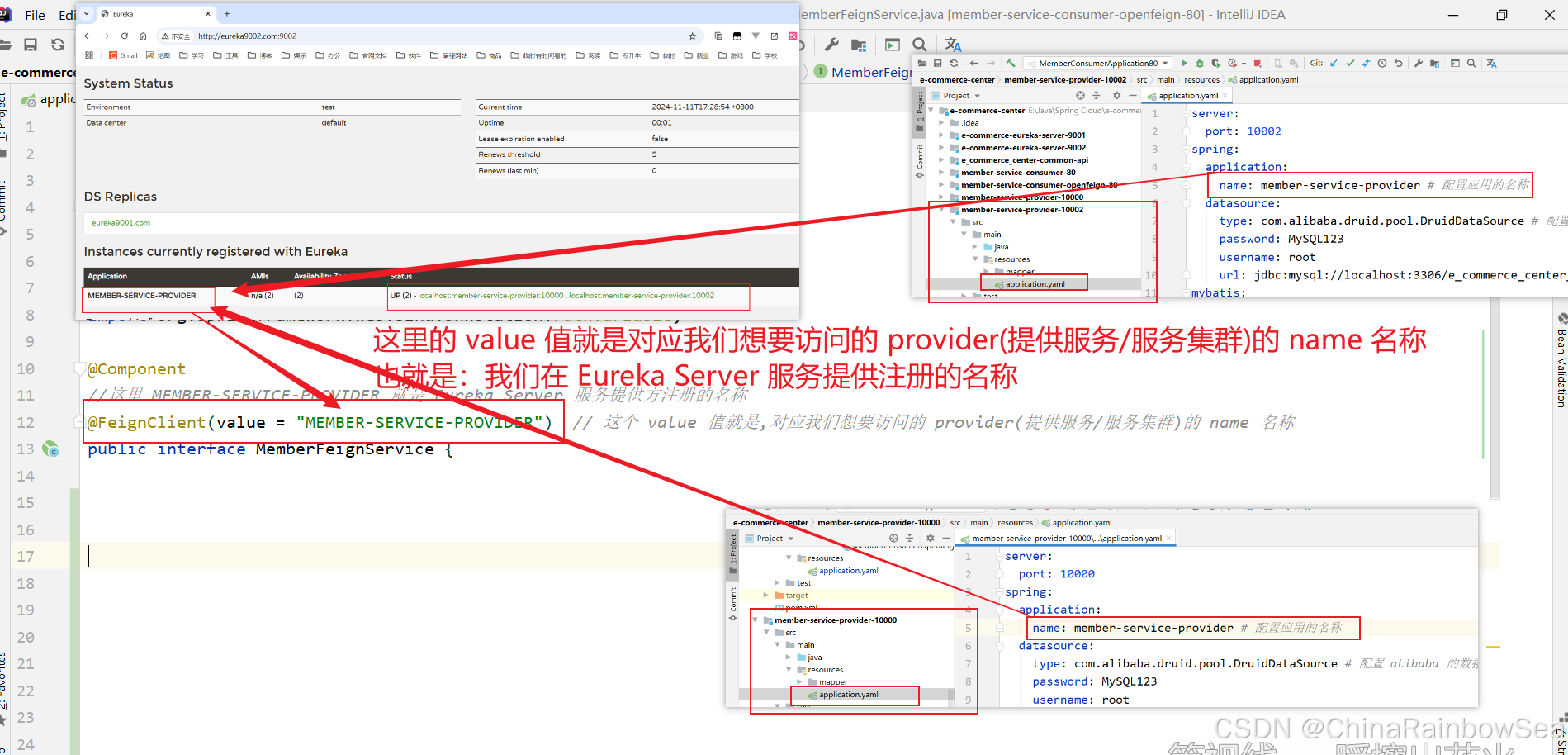Screen dimensions: 1568x755
Task: Click Git commit green checkmark icon
Action: (x=1350, y=63)
